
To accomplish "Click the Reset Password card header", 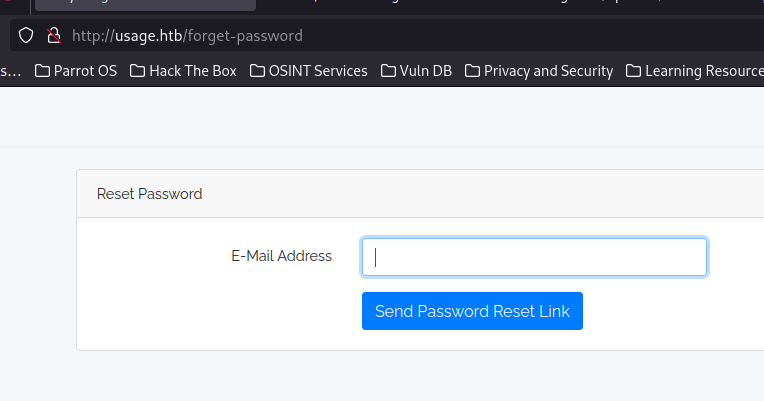I will click(150, 194).
